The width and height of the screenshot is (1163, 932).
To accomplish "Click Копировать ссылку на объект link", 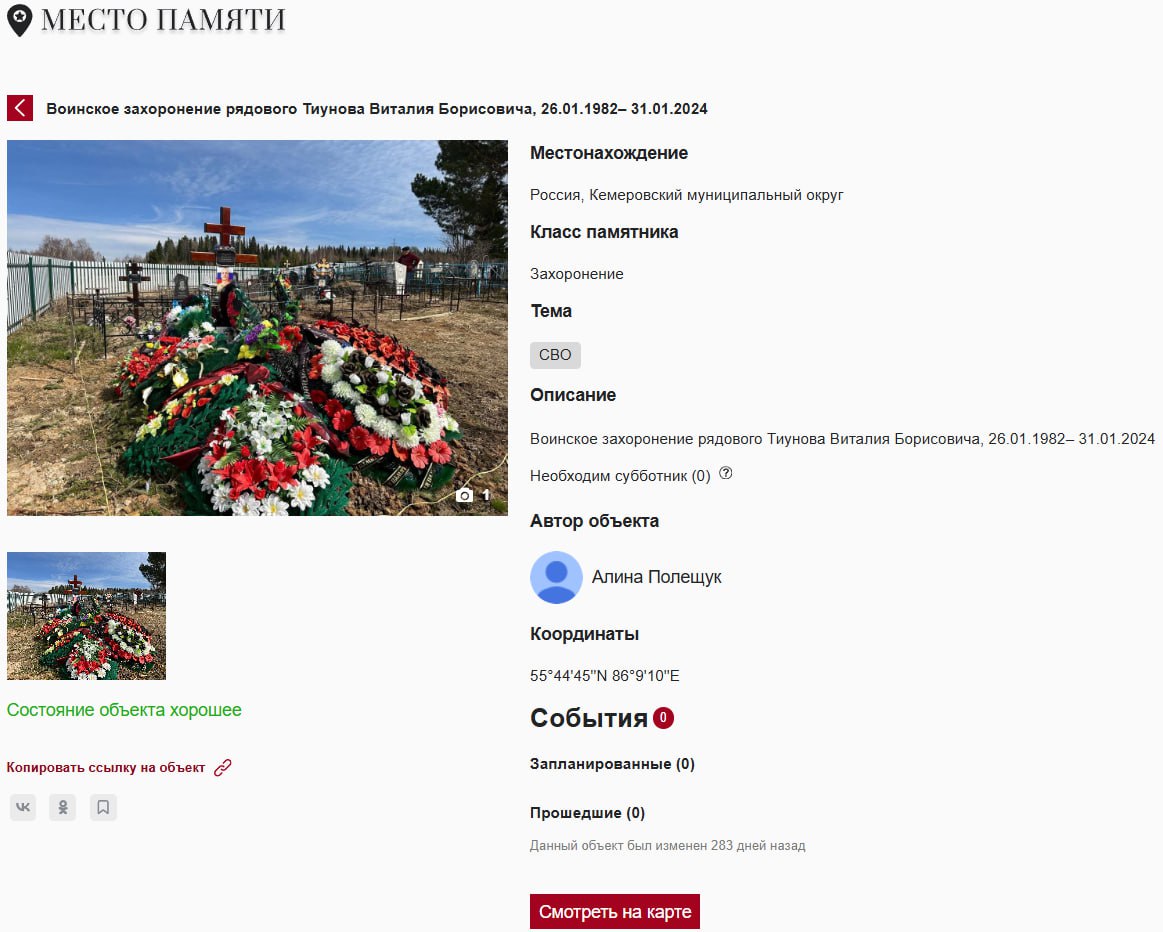I will click(106, 767).
